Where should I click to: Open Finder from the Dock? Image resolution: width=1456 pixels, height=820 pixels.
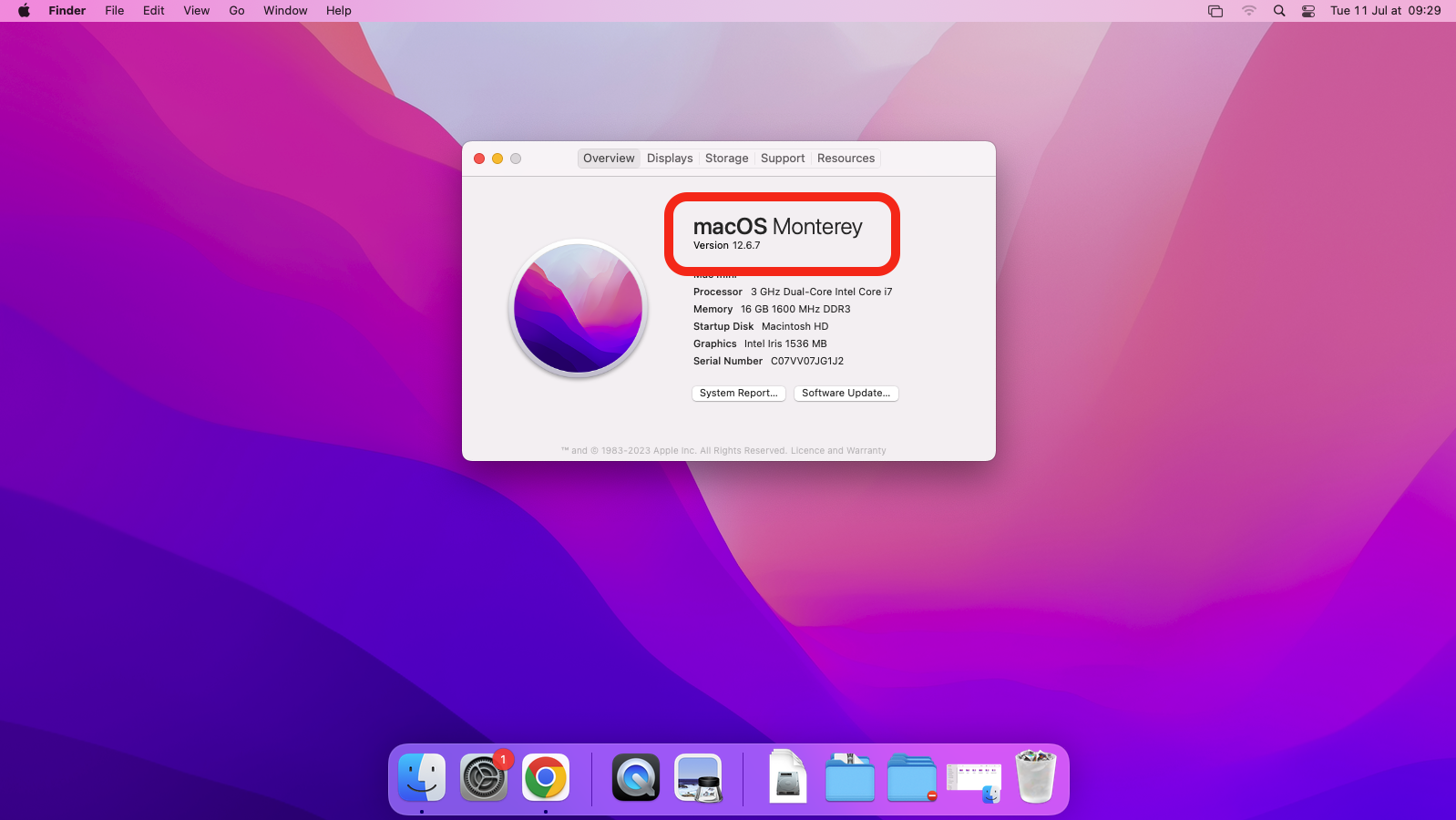click(422, 777)
